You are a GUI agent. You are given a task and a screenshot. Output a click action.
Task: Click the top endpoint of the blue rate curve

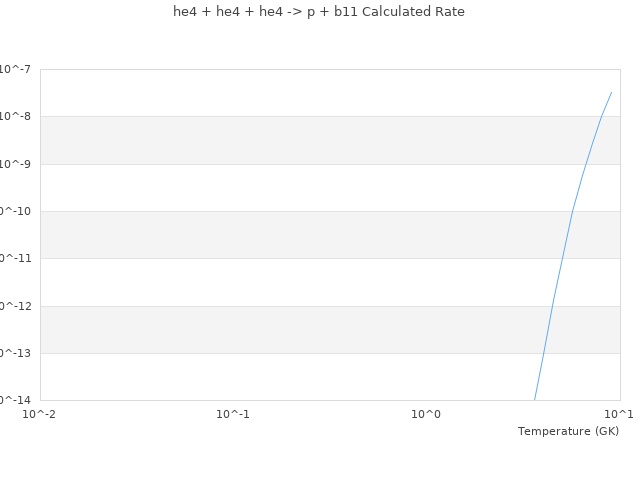611,92
